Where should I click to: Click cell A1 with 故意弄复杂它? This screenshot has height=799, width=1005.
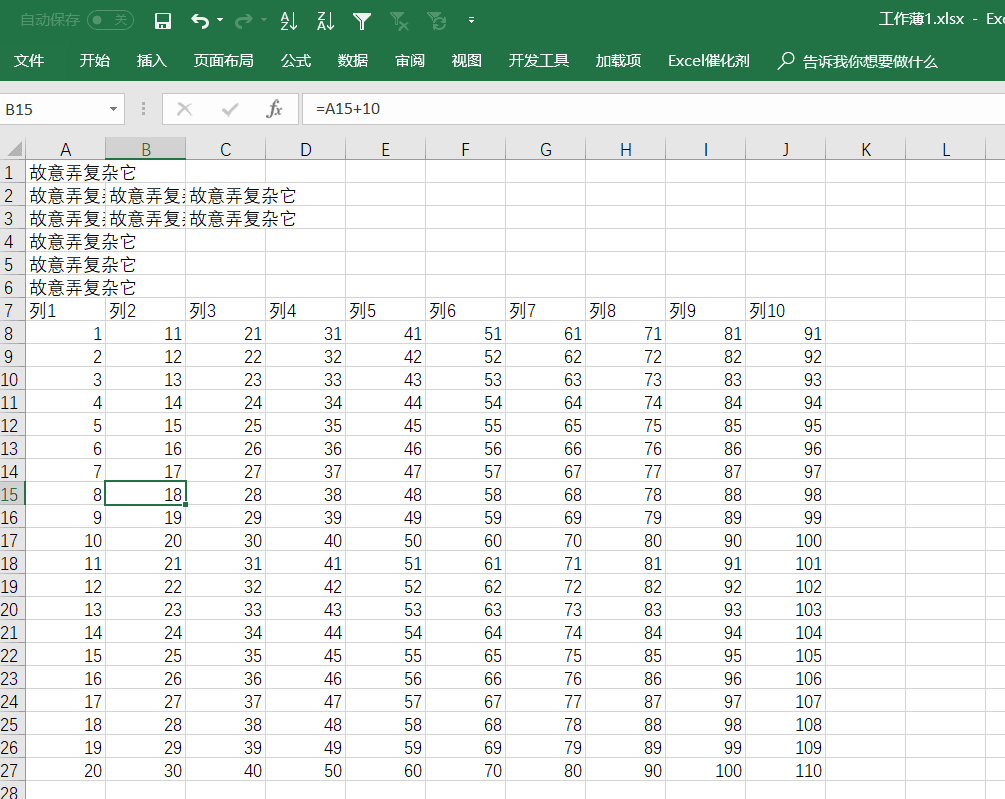click(x=65, y=172)
